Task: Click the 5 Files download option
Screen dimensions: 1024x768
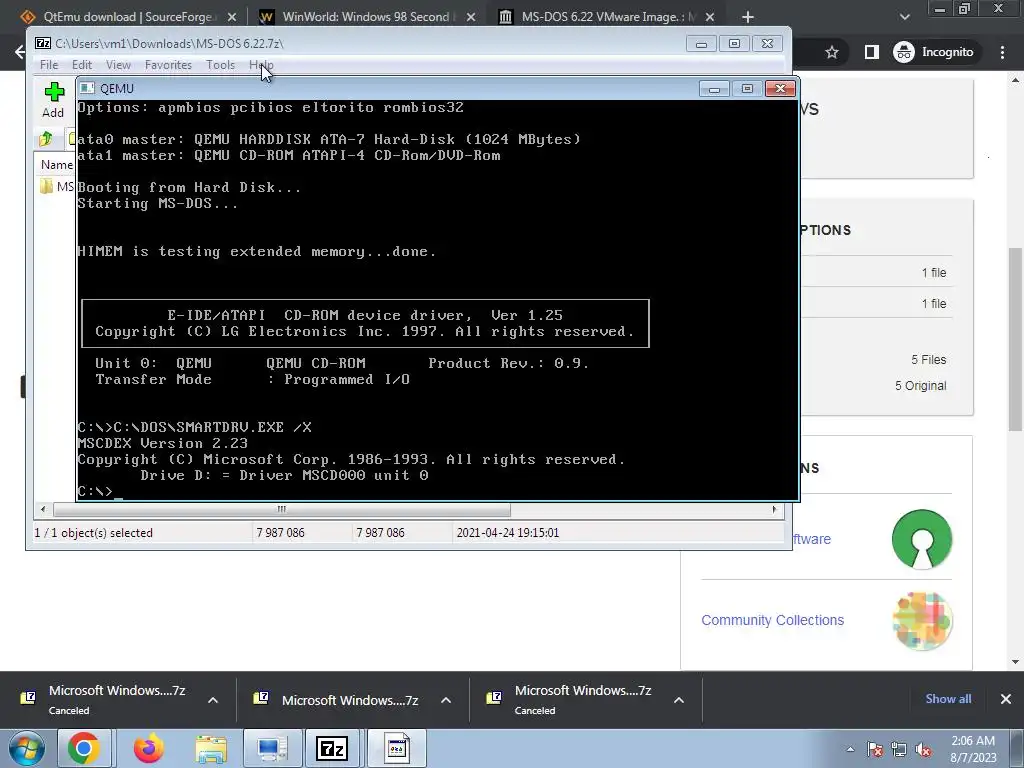Action: (929, 360)
